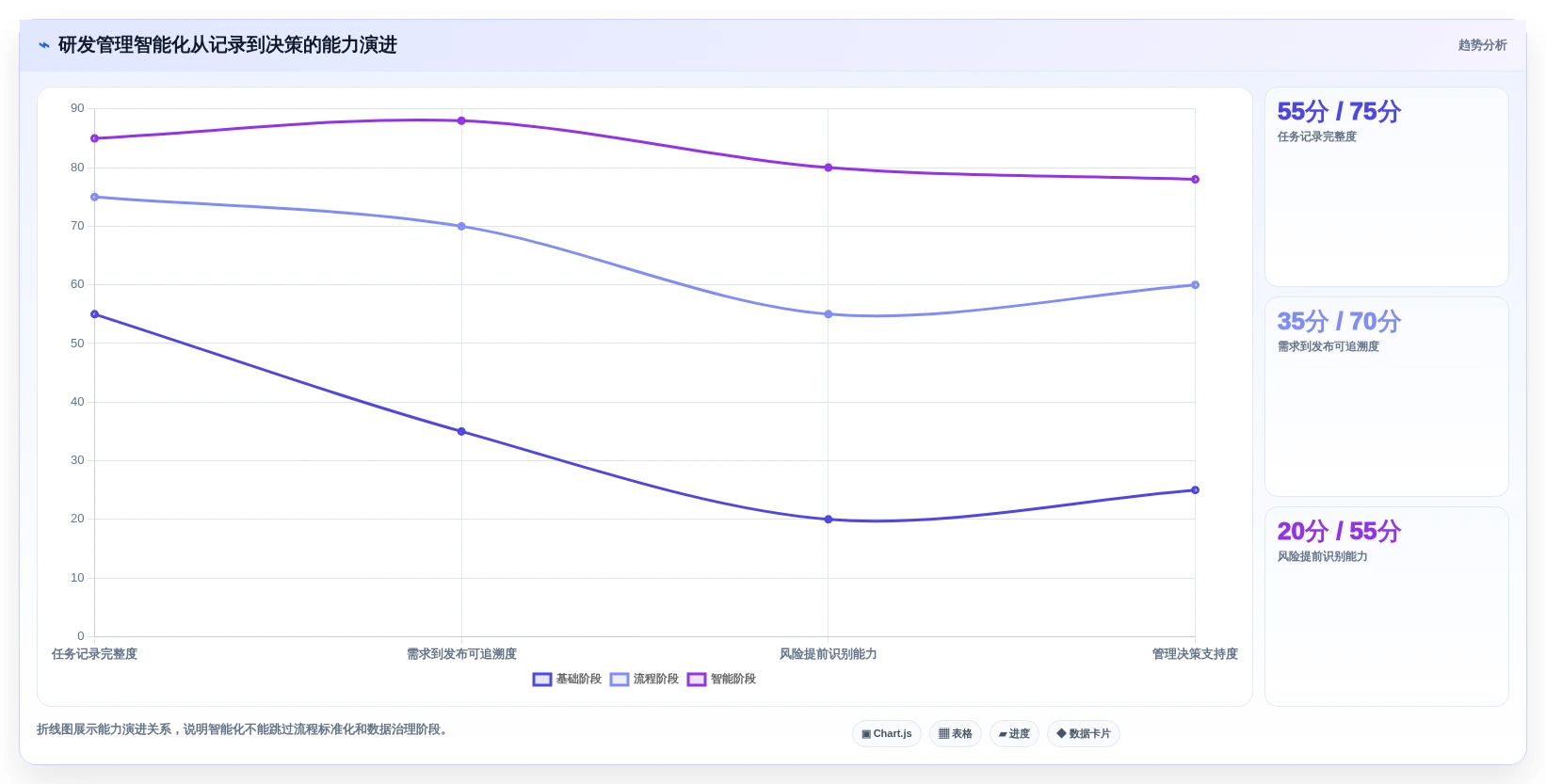Click 基础阶段 point at 任务记录完整度 (55)
The width and height of the screenshot is (1546, 784).
point(94,314)
